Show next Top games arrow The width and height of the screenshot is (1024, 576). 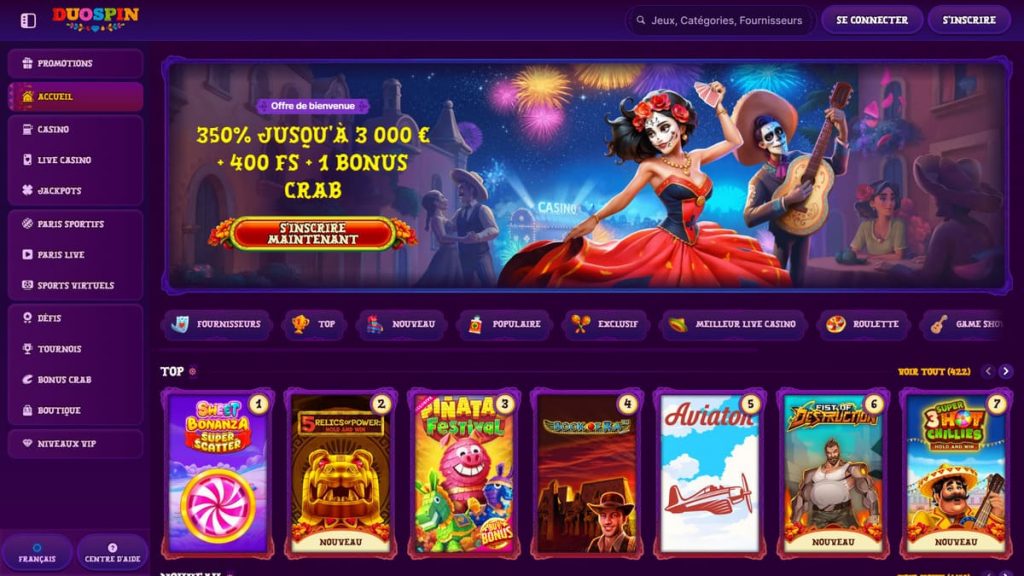click(1006, 371)
